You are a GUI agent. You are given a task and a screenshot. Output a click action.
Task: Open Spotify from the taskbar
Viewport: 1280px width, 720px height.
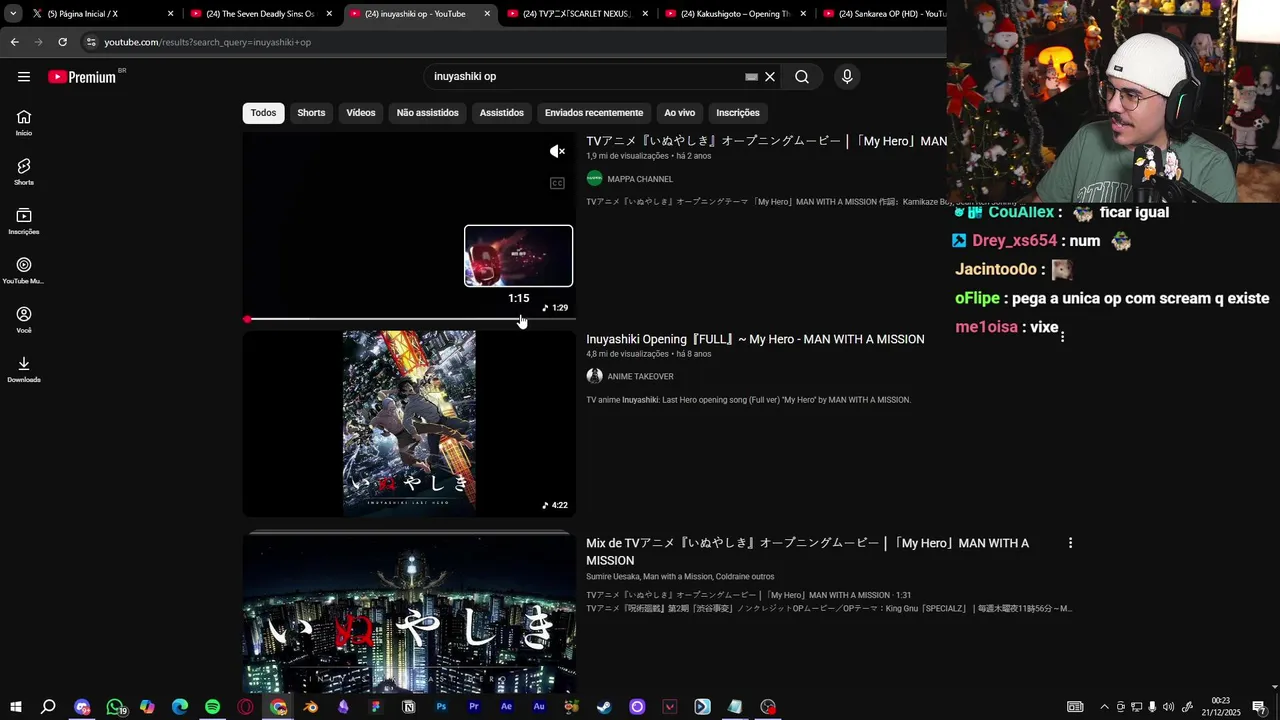212,707
